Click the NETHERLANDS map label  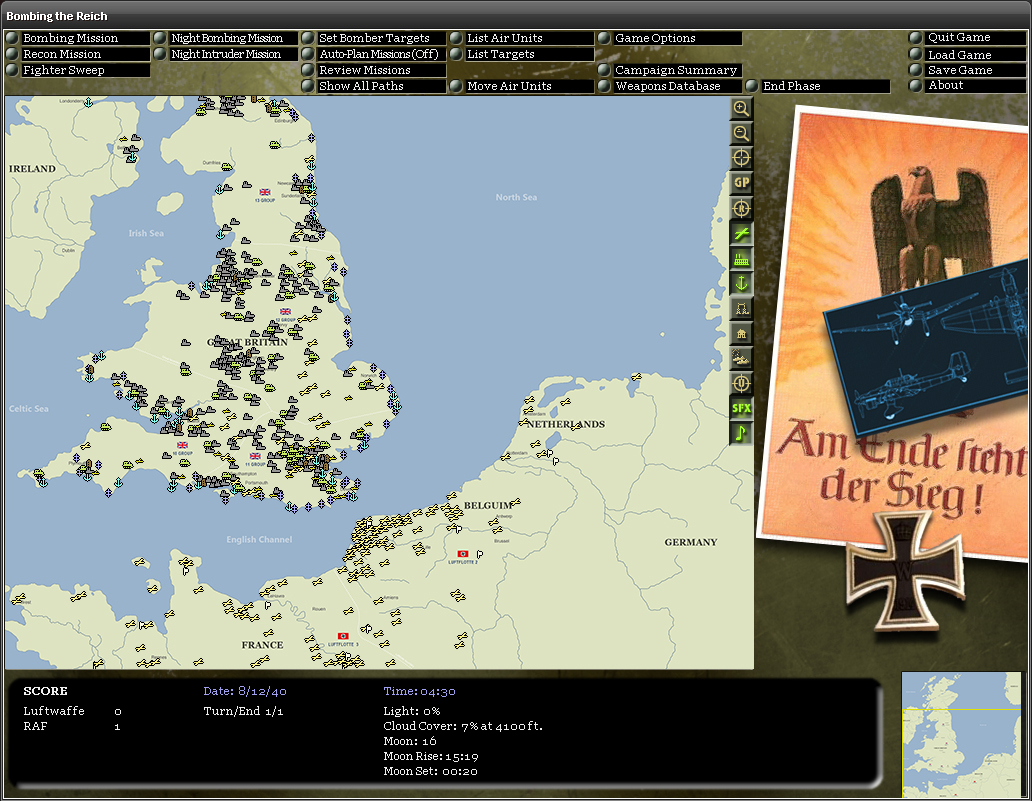(x=566, y=425)
